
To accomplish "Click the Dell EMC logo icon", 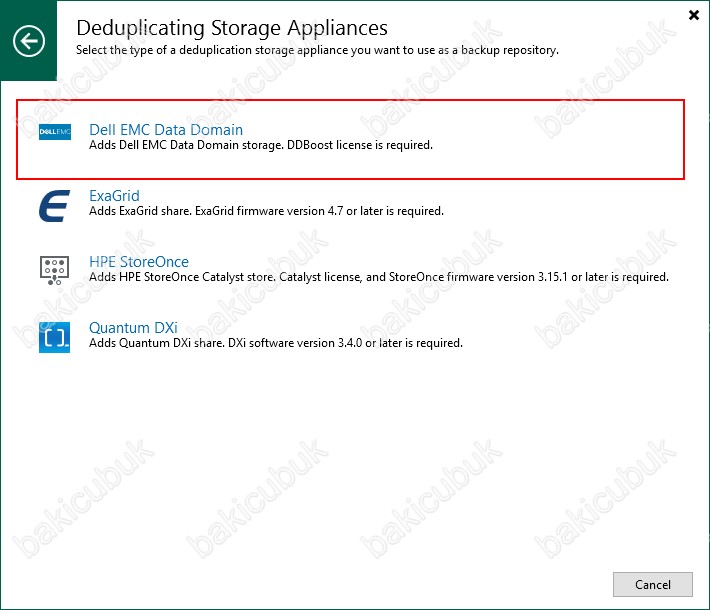I will pos(55,132).
